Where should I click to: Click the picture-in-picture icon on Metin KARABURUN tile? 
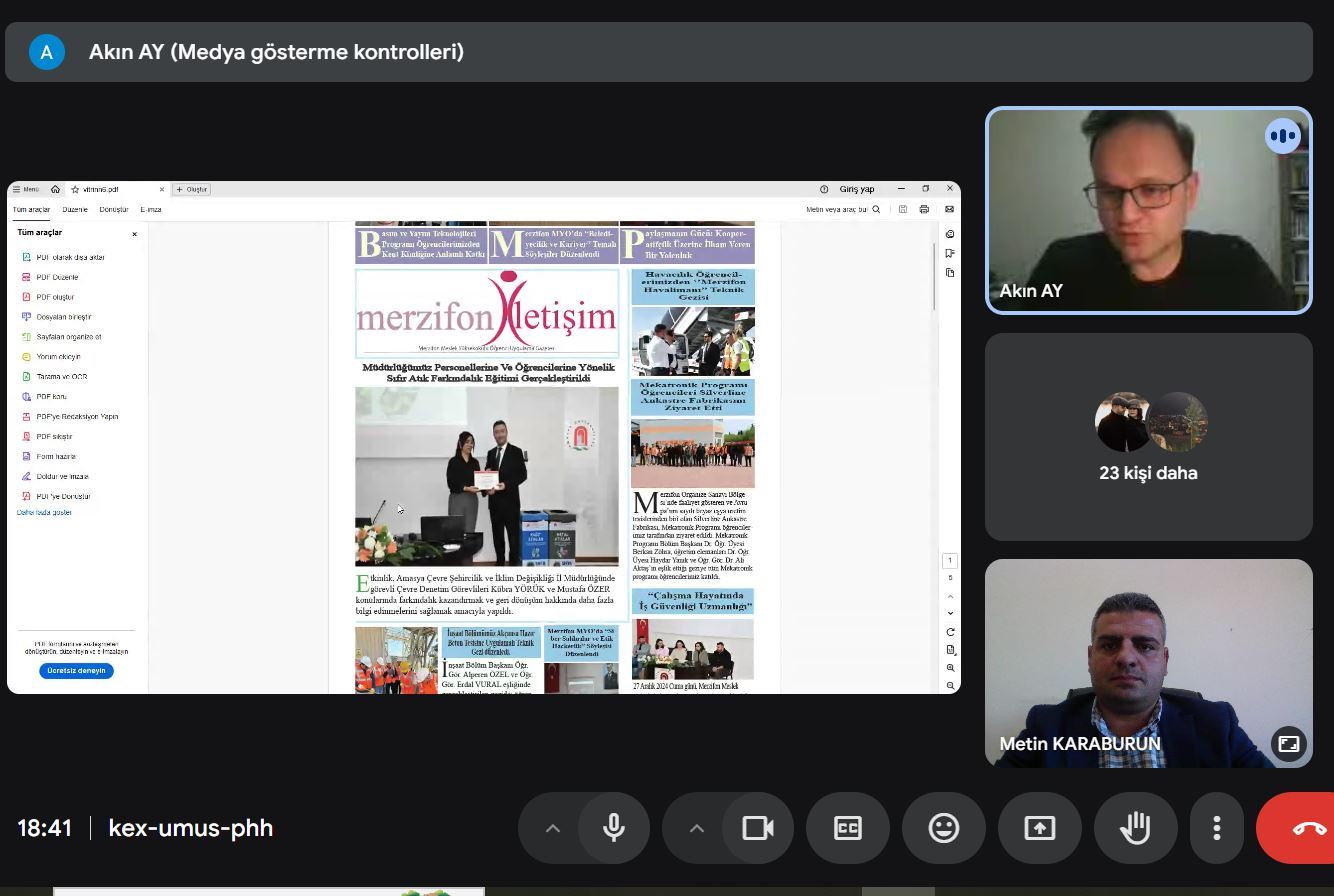pos(1288,743)
